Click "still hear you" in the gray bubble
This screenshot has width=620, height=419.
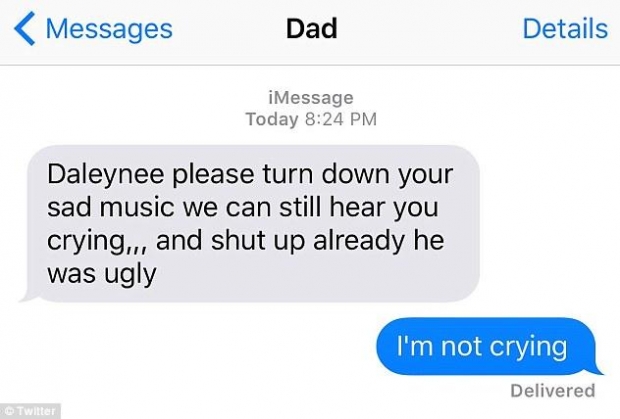[359, 208]
